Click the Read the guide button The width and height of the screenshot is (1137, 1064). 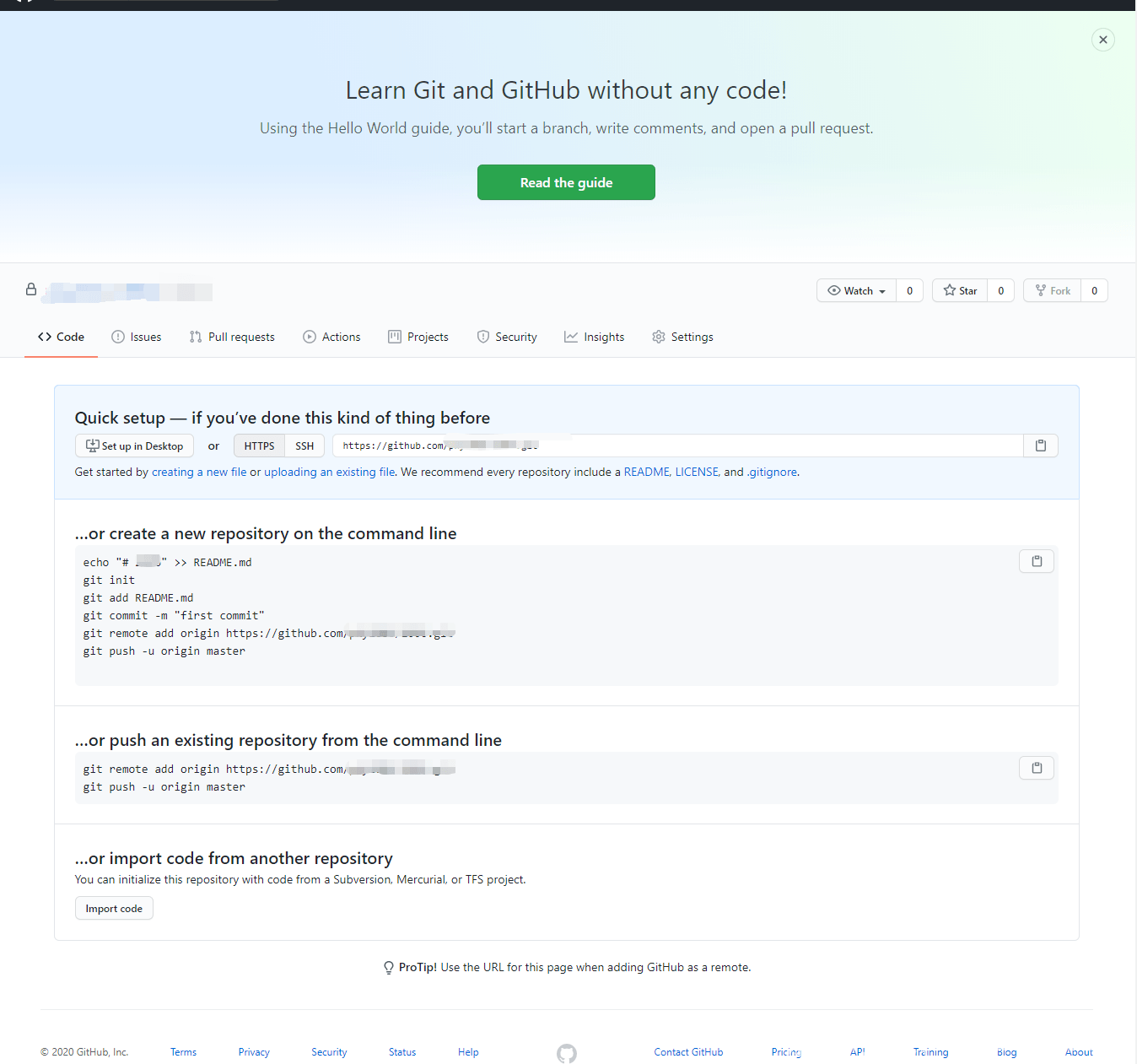click(x=566, y=182)
